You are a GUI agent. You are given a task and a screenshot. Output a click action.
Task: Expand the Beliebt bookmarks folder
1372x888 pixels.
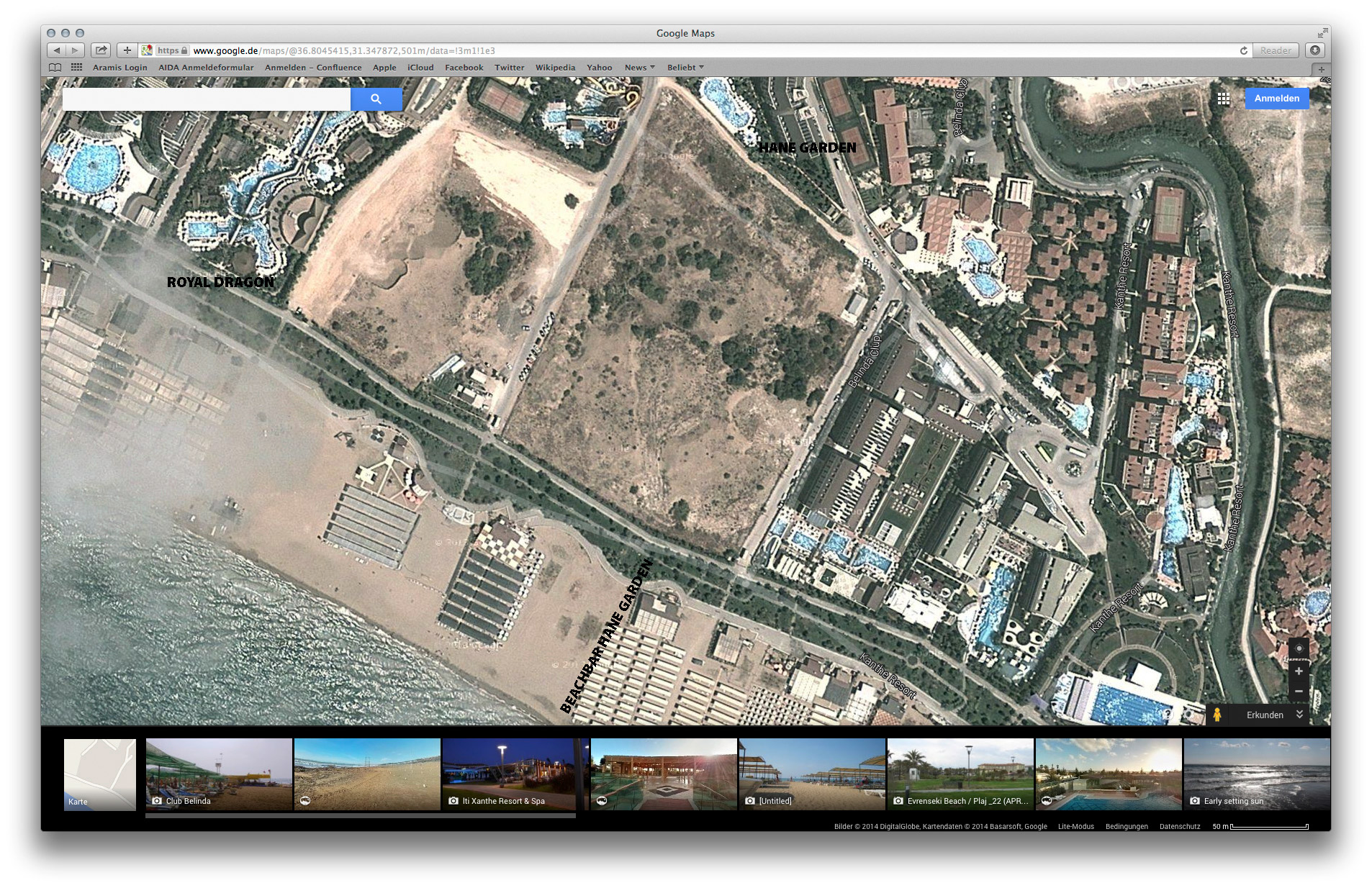tap(685, 68)
